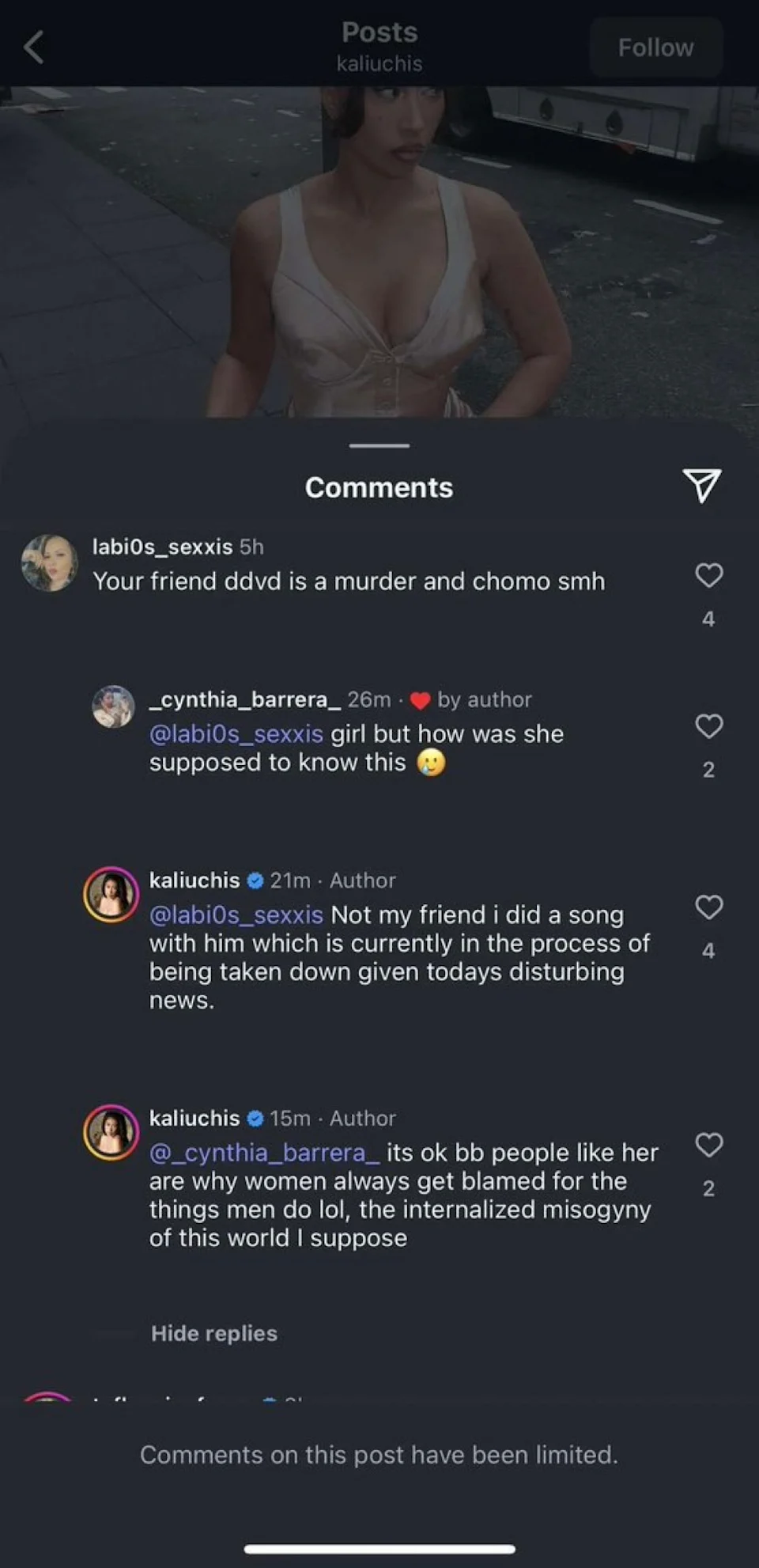Image resolution: width=759 pixels, height=1568 pixels.
Task: Tap the share paper-plane icon
Action: tap(701, 485)
